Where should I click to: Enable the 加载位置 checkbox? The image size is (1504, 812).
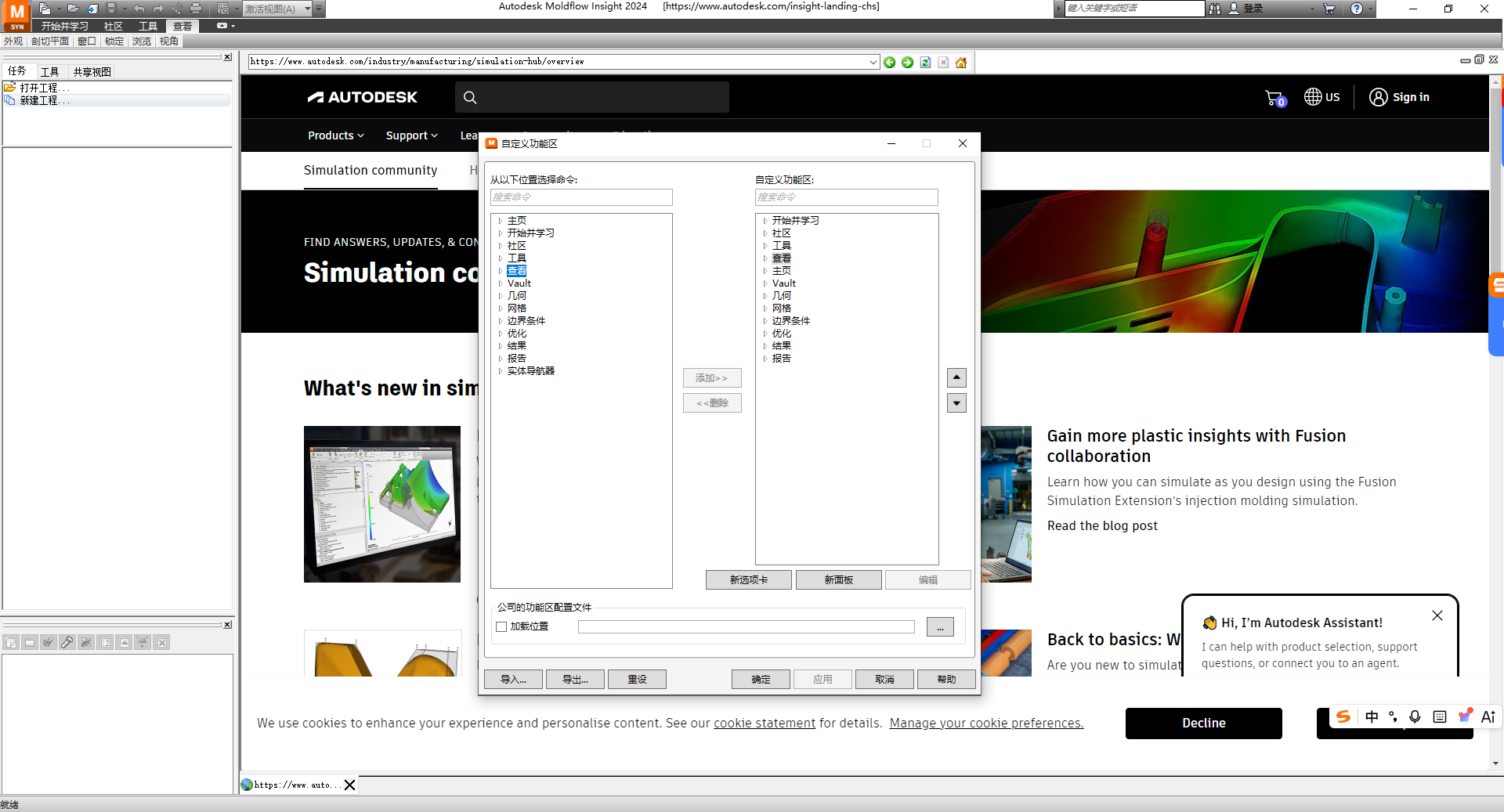[x=501, y=626]
